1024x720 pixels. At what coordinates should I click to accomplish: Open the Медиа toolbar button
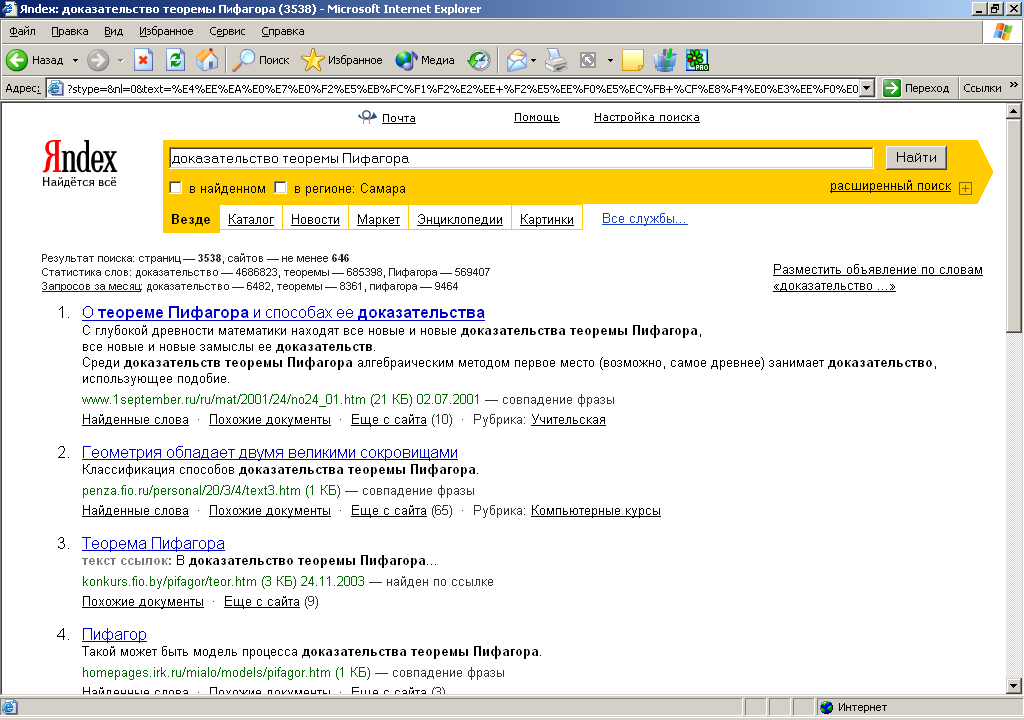424,60
